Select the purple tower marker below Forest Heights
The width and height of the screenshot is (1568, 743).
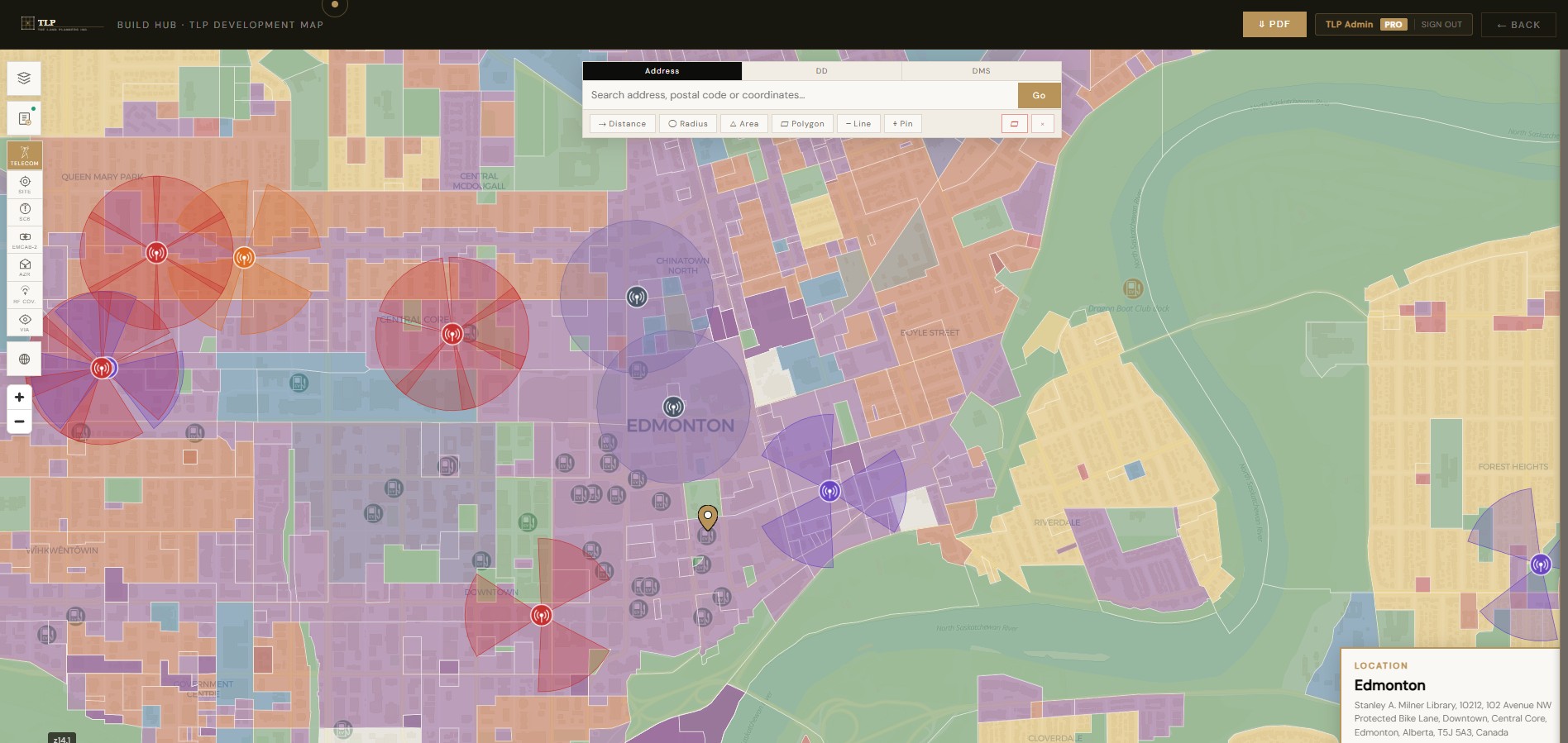[1540, 564]
